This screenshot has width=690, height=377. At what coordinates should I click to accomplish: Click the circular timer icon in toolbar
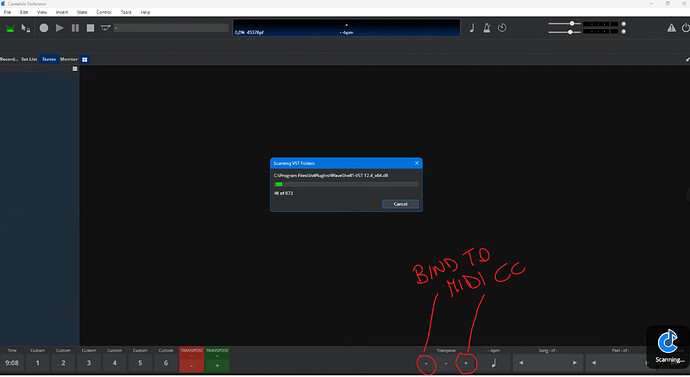[502, 28]
